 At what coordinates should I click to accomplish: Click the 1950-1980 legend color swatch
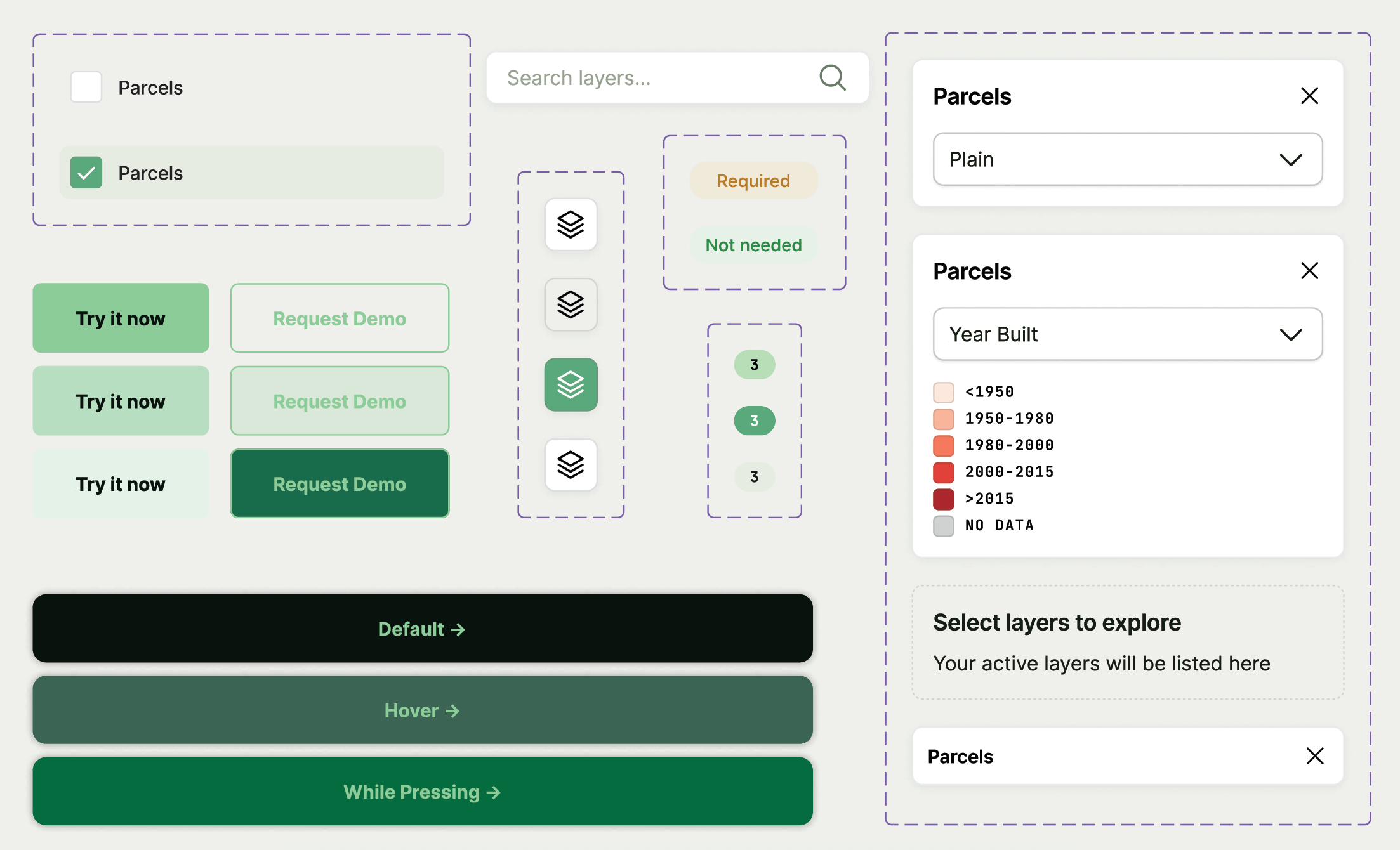(x=944, y=419)
